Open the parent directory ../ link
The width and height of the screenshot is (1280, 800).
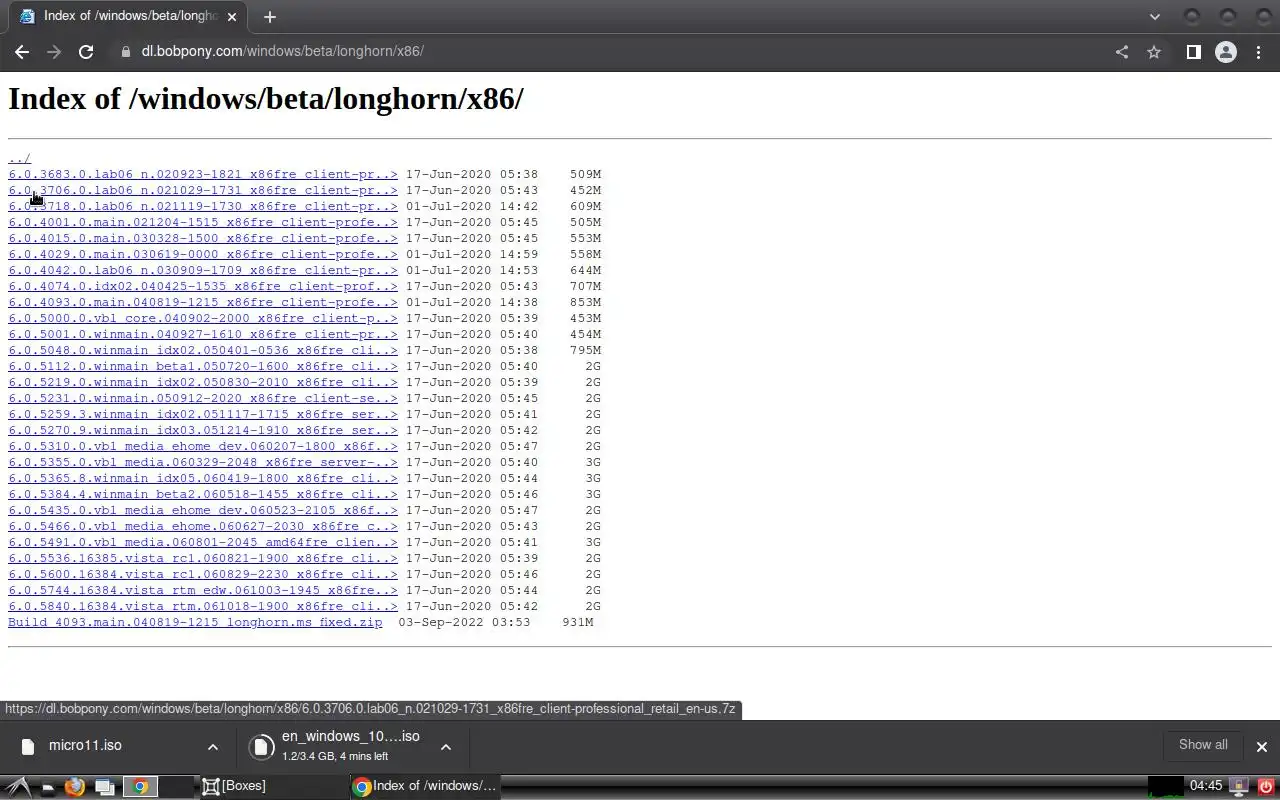[x=20, y=158]
